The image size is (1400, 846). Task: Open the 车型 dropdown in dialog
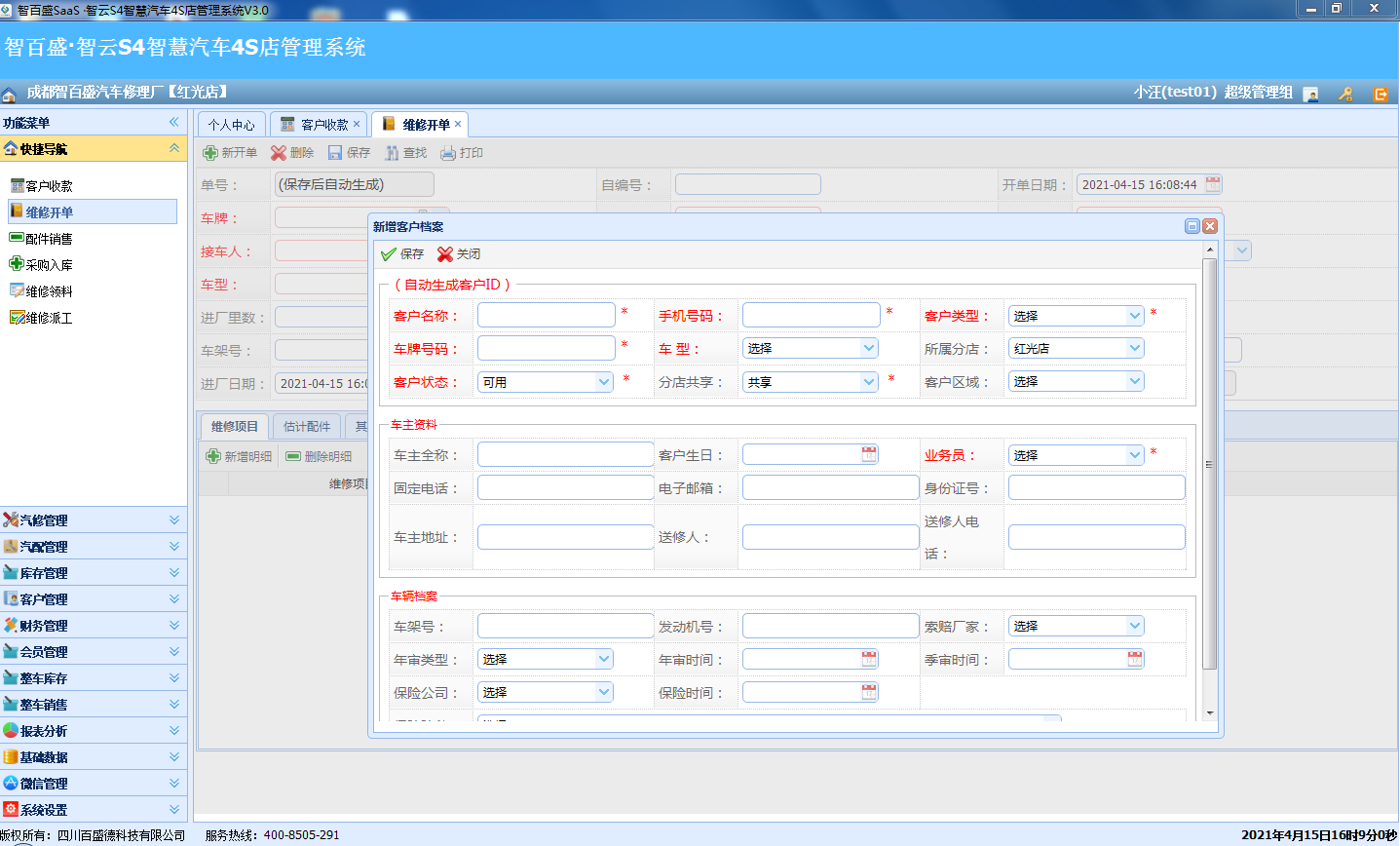(869, 348)
